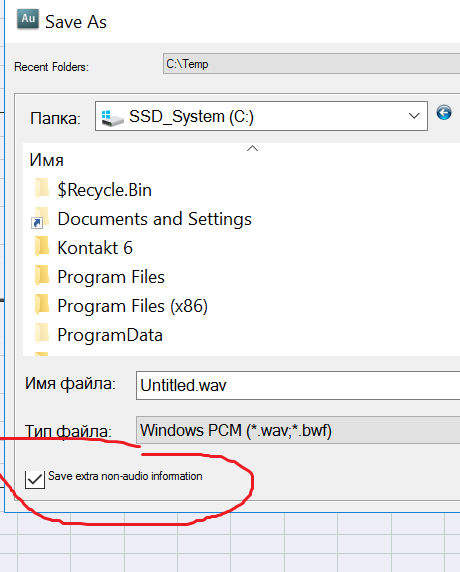Image resolution: width=460 pixels, height=572 pixels.
Task: Open the Тип файла Windows PCM dropdown
Action: 298,430
